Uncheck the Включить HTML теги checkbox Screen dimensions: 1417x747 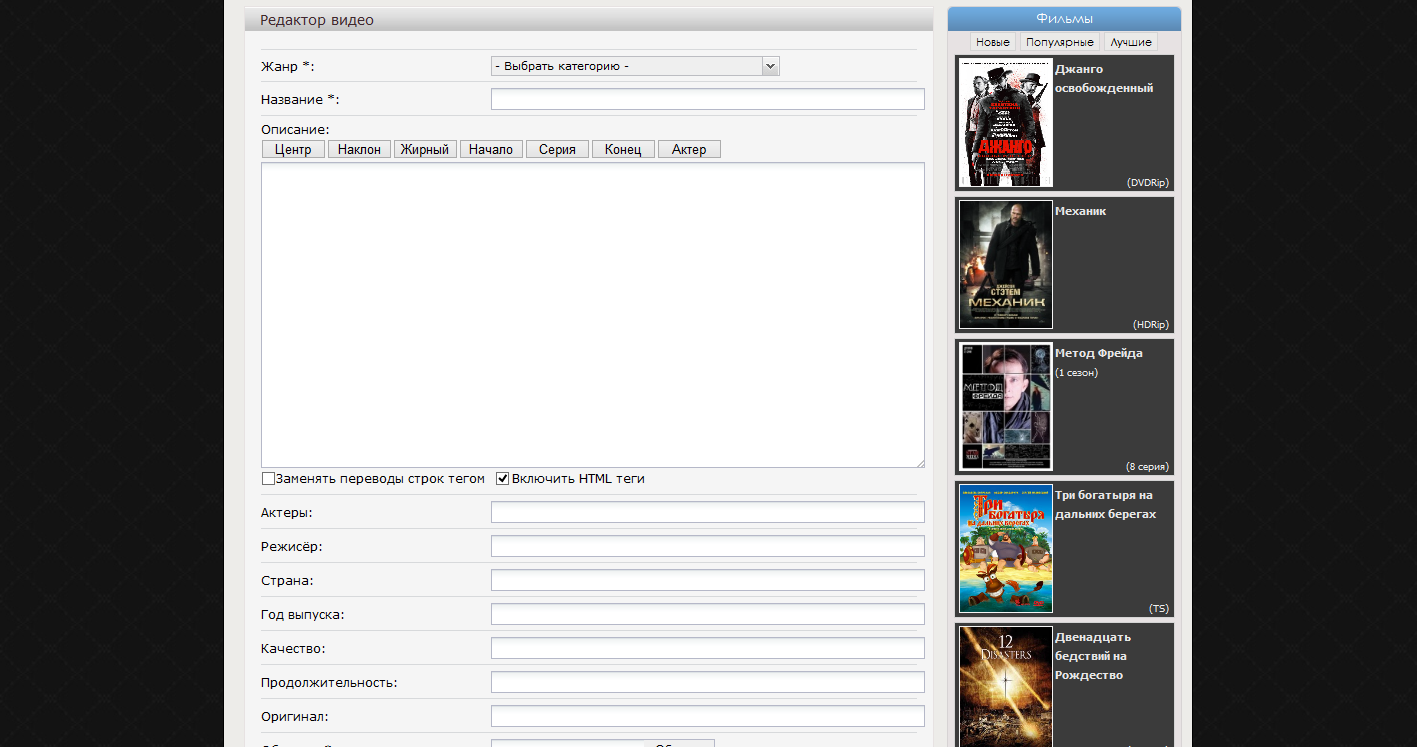click(x=503, y=479)
